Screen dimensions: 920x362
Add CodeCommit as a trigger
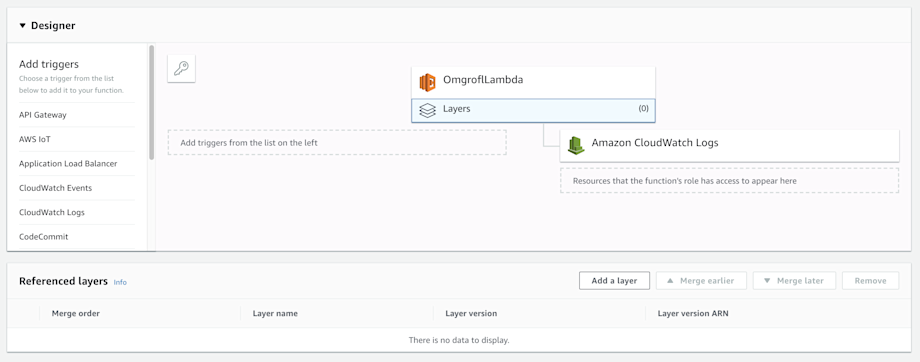(x=43, y=236)
